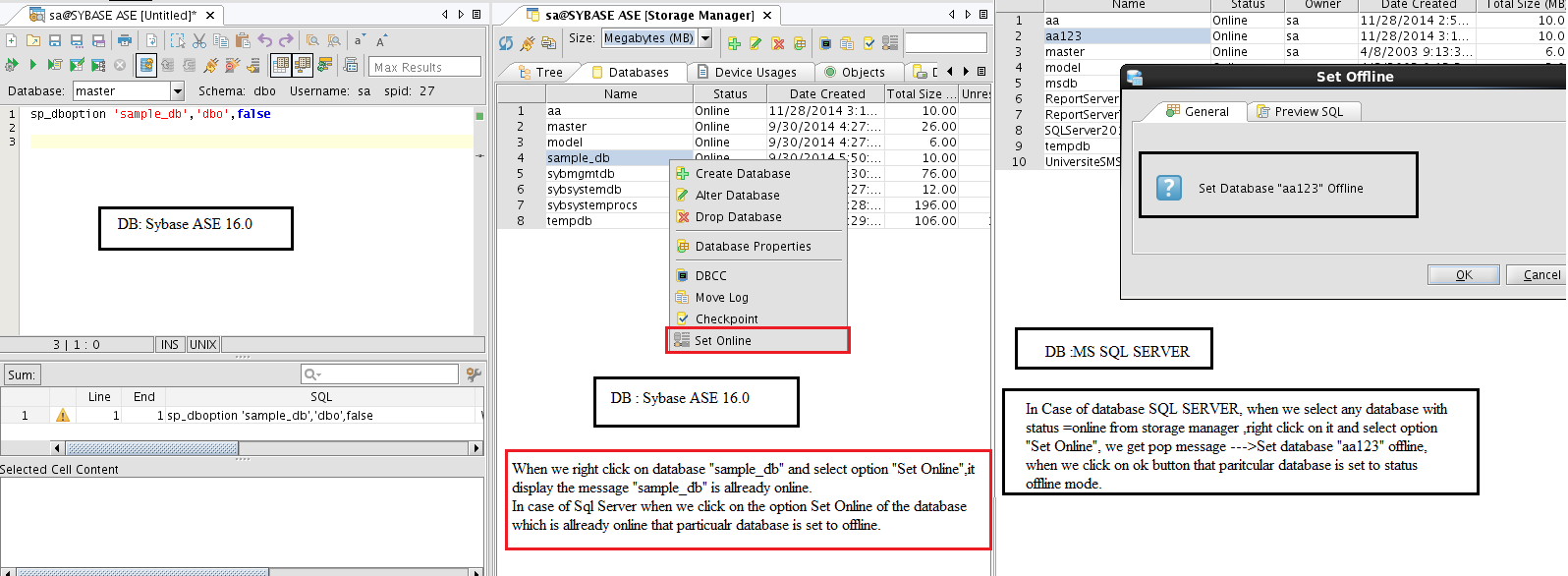The width and height of the screenshot is (1568, 576).
Task: Choose Checkpoint from context menu
Action: [x=757, y=319]
